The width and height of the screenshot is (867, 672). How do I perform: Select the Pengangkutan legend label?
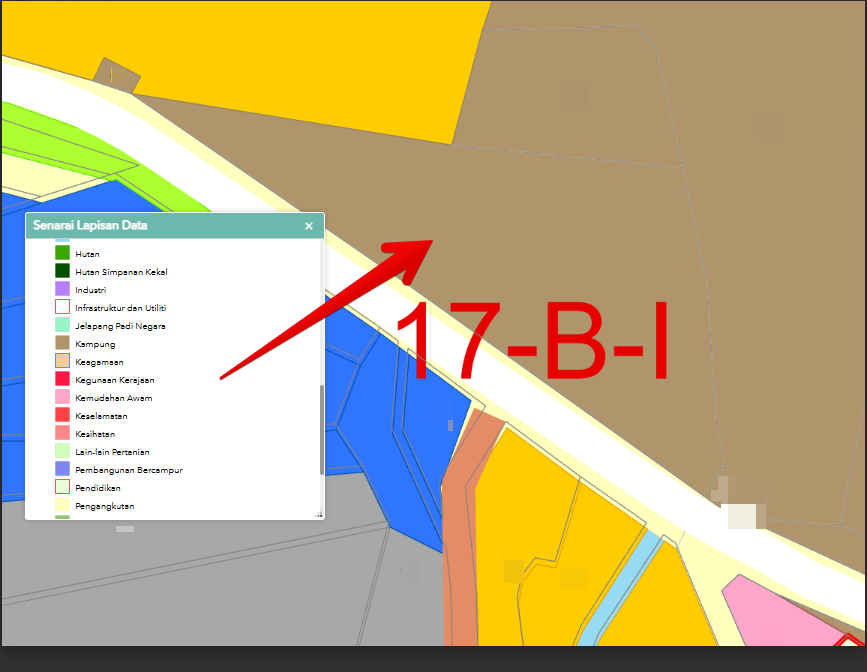click(x=104, y=506)
